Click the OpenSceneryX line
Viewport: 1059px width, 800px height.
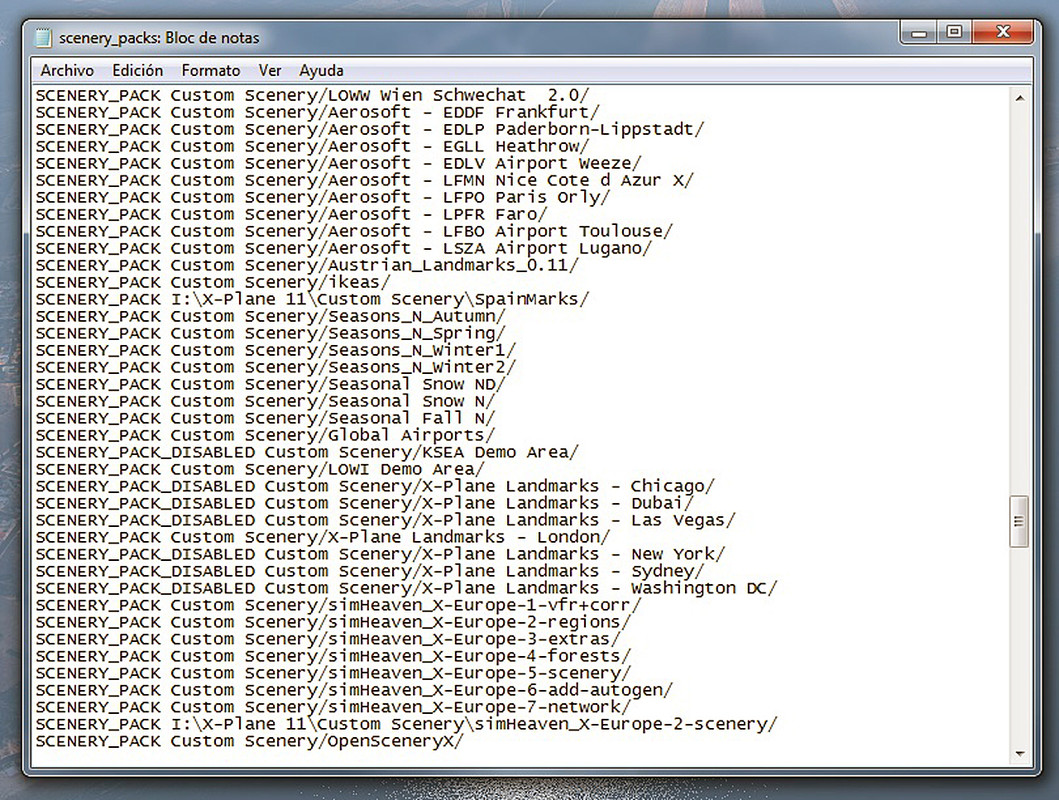[250, 741]
